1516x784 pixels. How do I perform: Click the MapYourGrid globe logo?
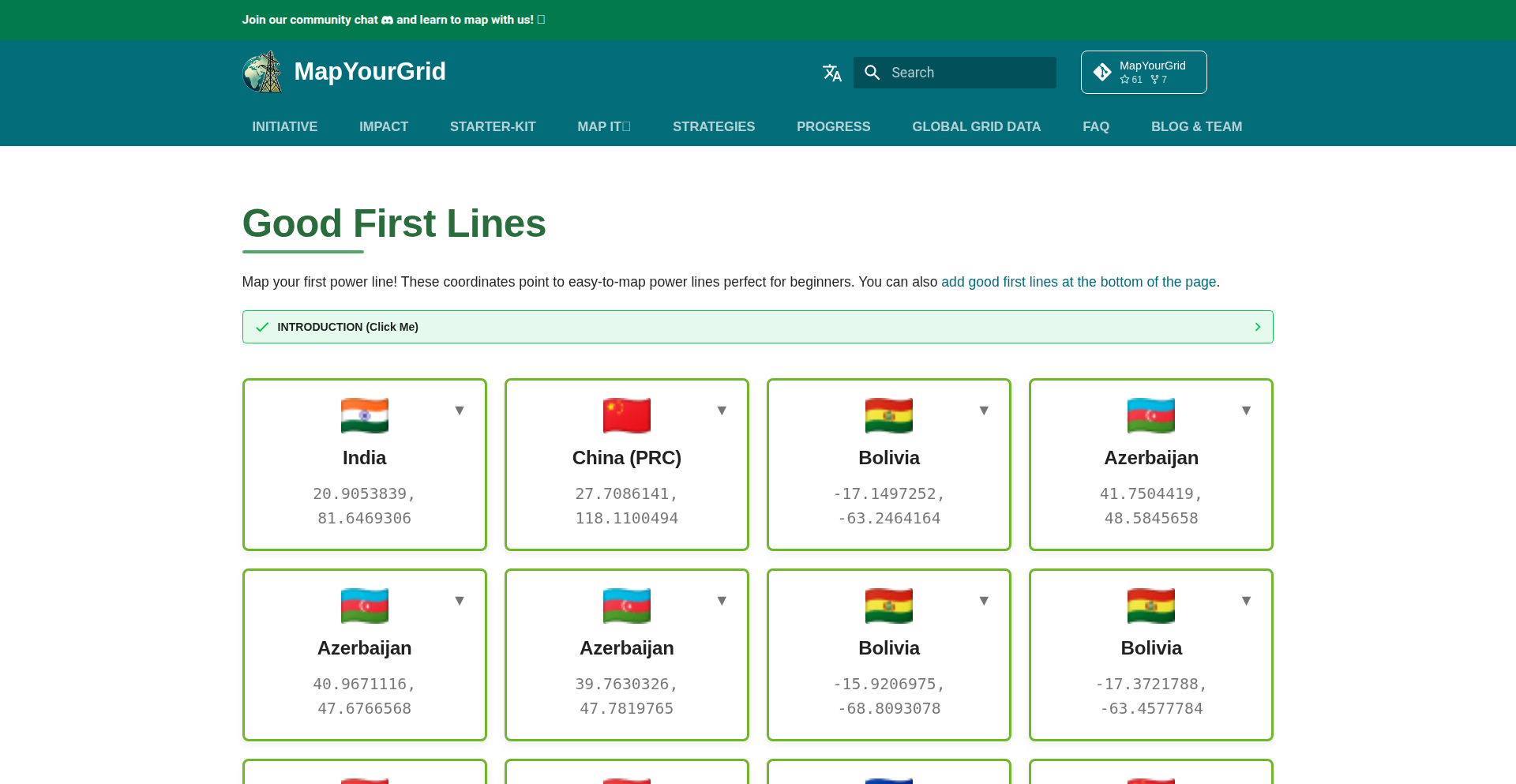pyautogui.click(x=262, y=72)
